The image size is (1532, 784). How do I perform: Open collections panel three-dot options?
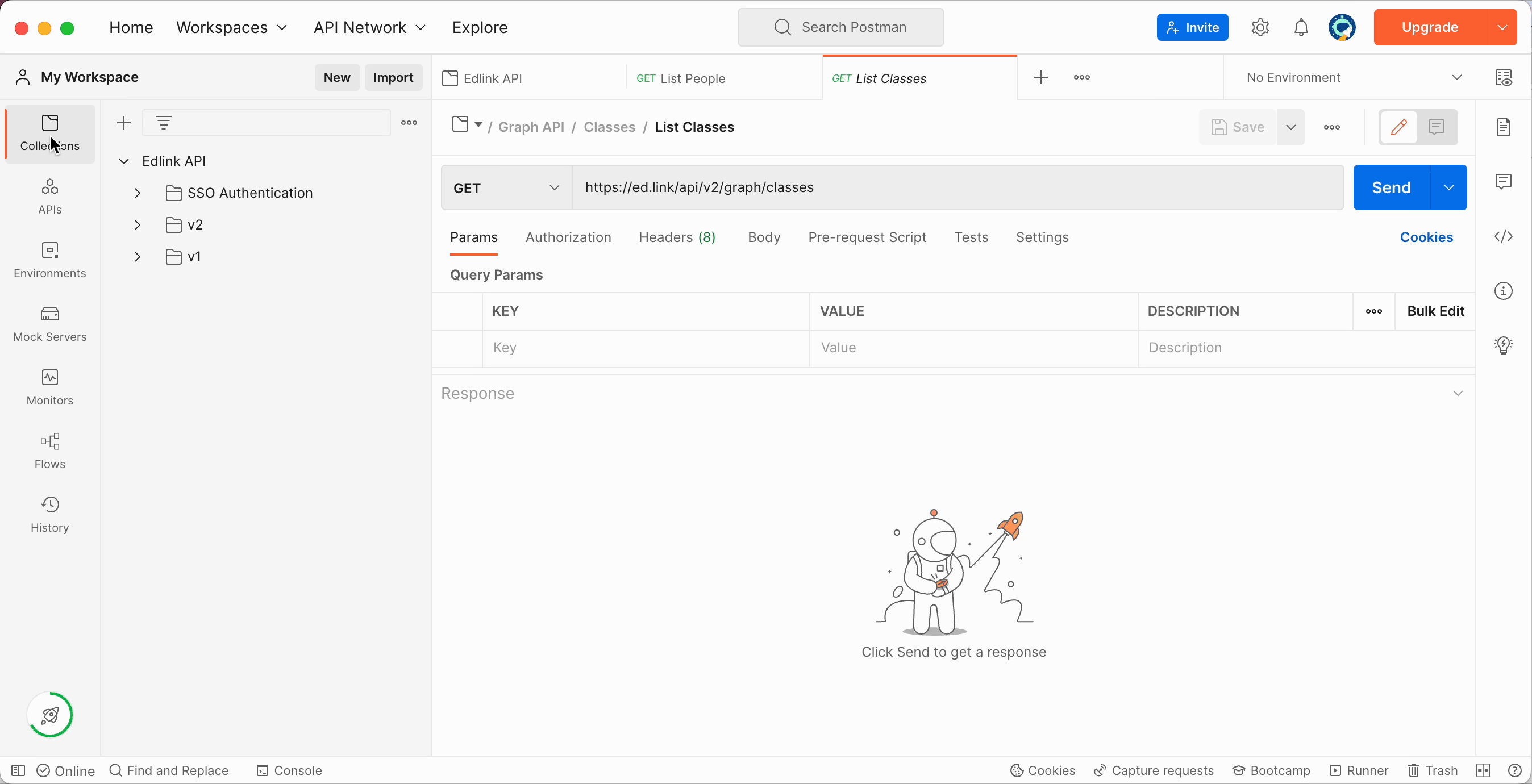409,123
